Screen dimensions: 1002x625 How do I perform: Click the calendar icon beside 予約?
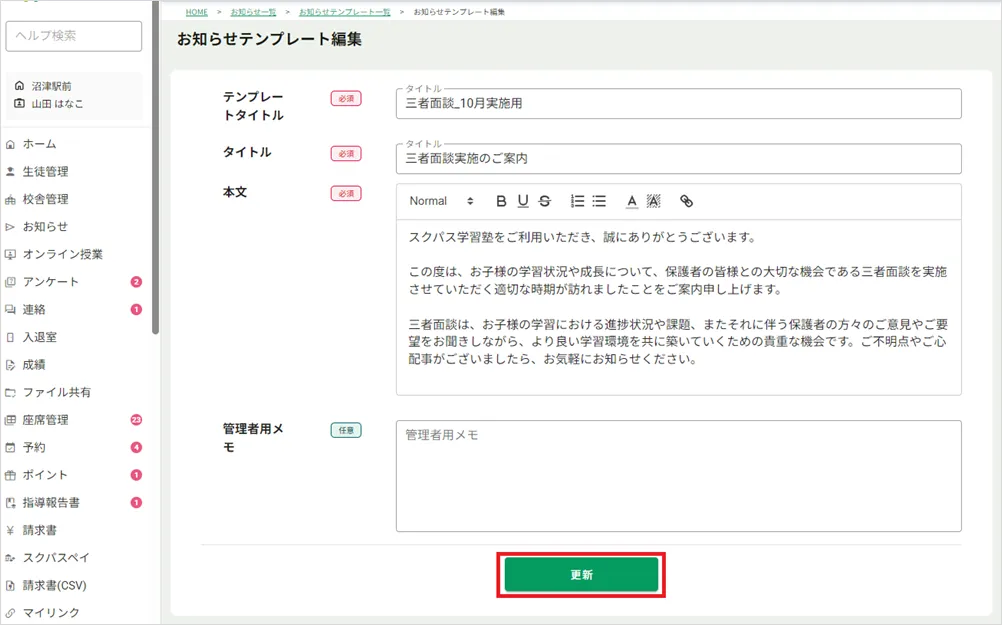(x=10, y=447)
